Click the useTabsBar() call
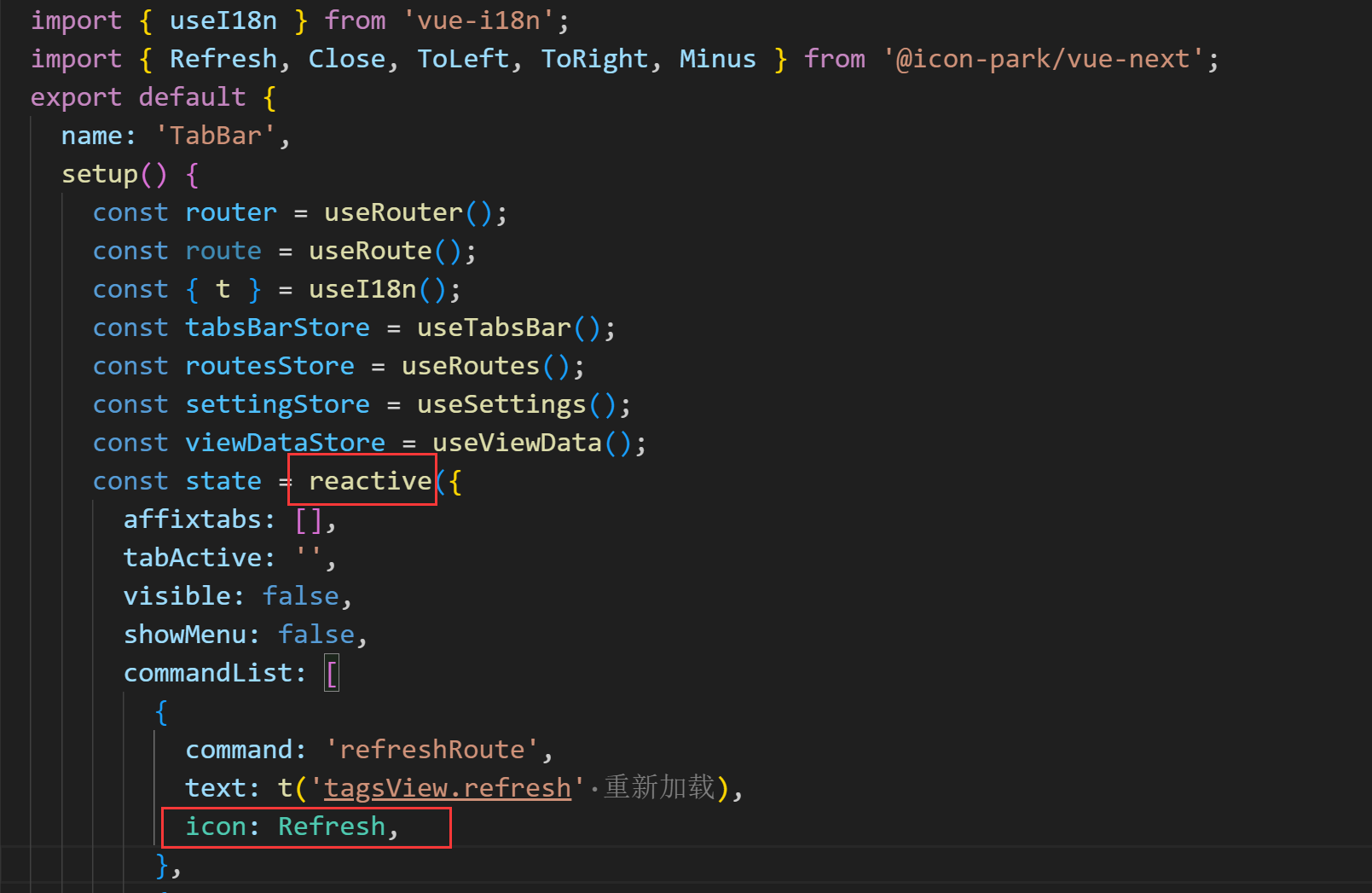 click(x=508, y=328)
